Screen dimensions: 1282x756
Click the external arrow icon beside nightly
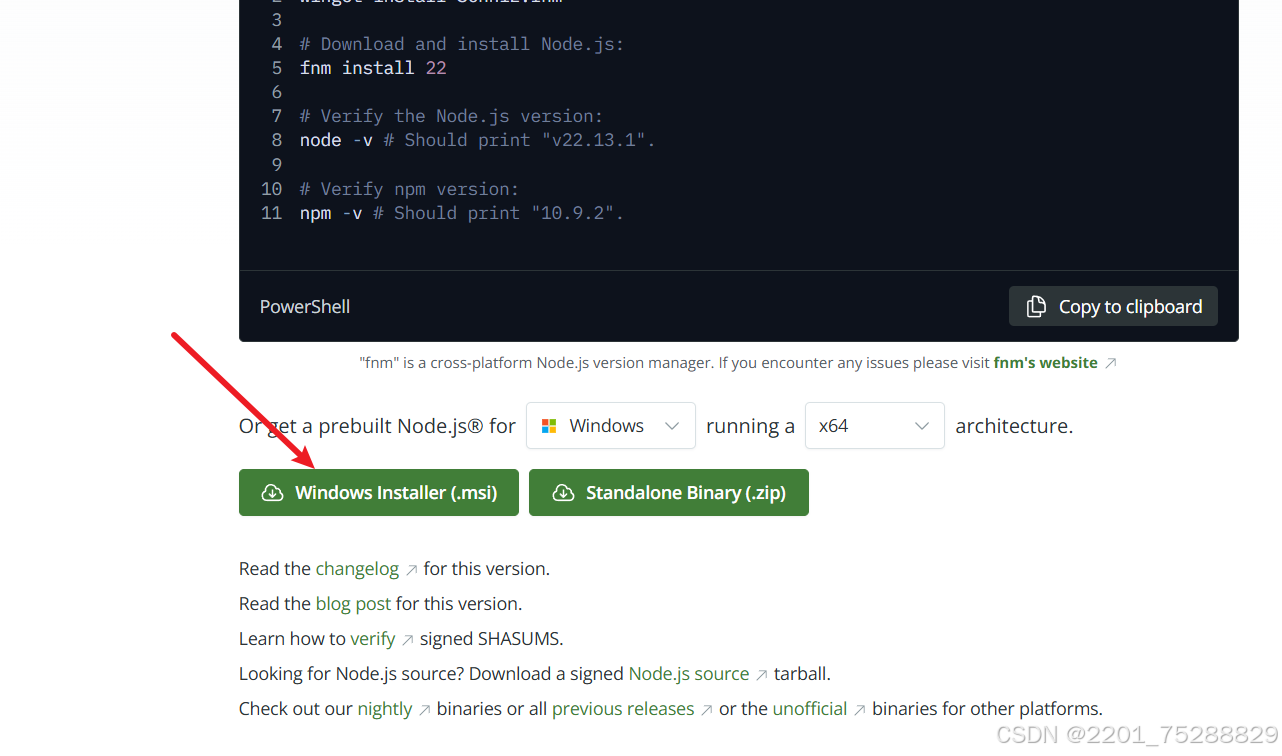(425, 710)
